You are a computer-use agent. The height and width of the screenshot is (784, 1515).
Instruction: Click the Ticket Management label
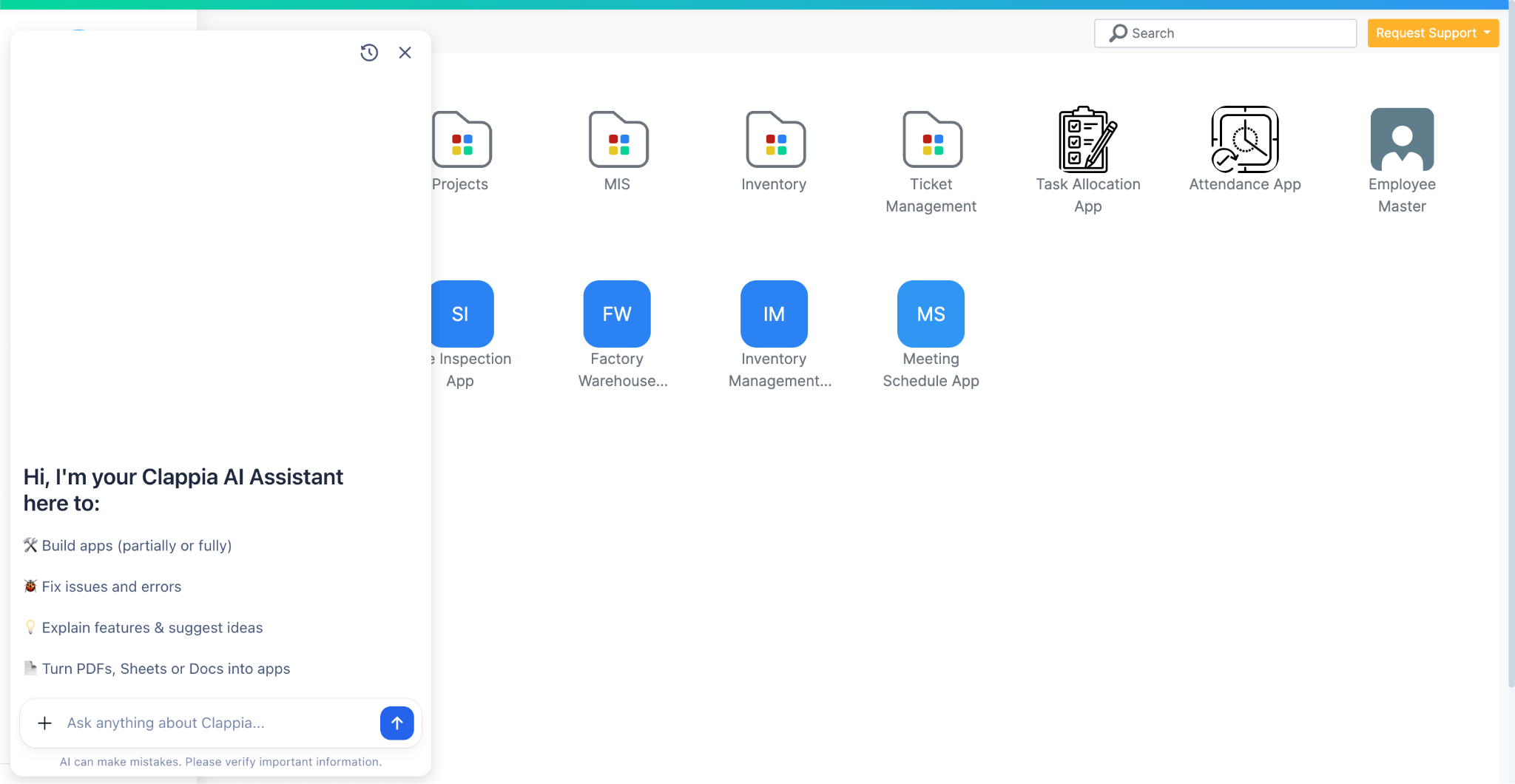click(x=931, y=195)
